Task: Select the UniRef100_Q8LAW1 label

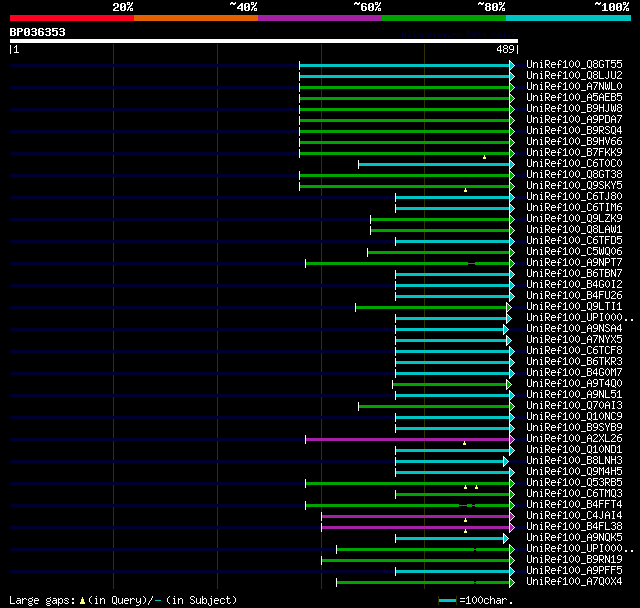Action: click(574, 230)
